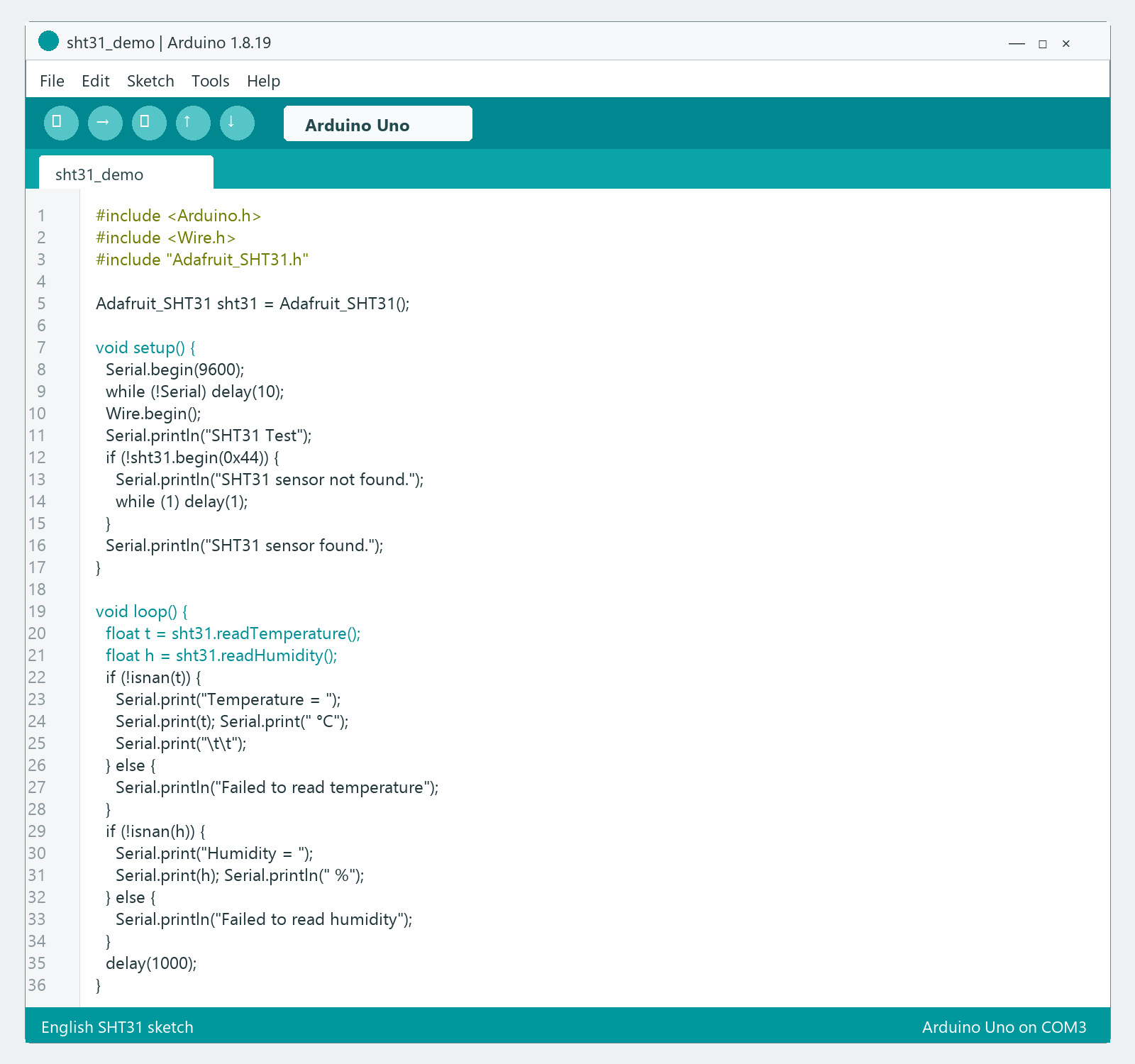Click the Serial.print("\t\t") line
The height and width of the screenshot is (1064, 1135).
[181, 743]
